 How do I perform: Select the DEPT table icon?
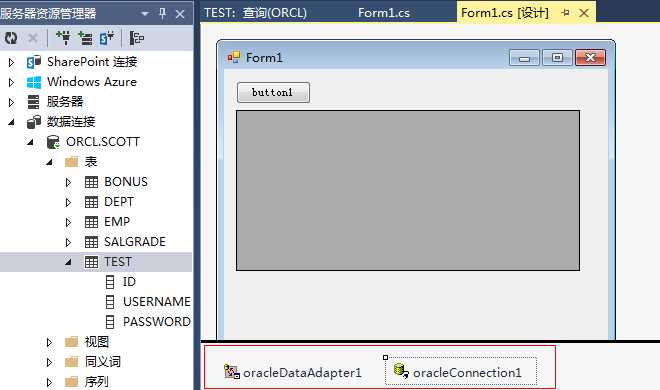[x=91, y=202]
